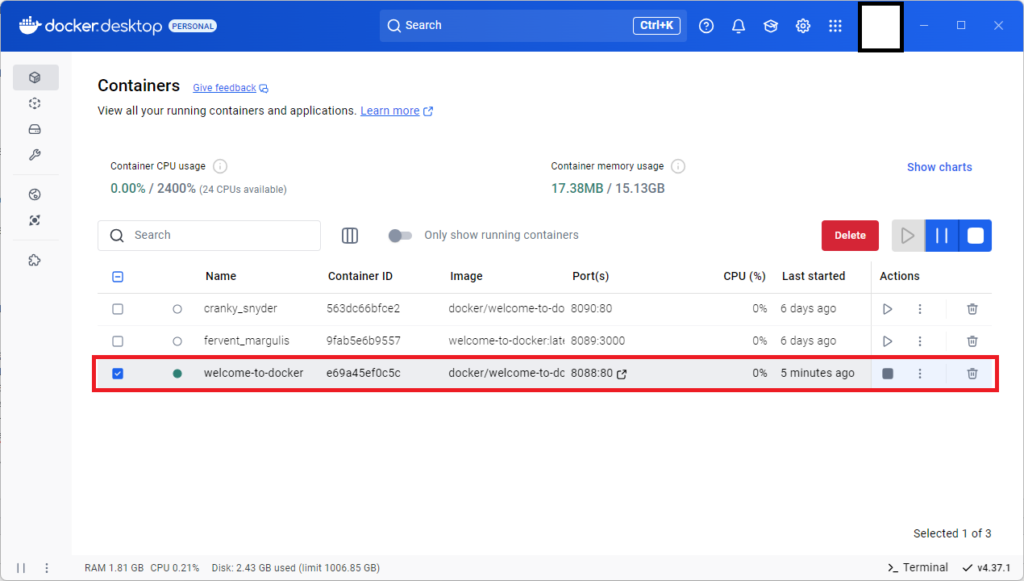Open more actions for cranky_snyder

tap(920, 309)
